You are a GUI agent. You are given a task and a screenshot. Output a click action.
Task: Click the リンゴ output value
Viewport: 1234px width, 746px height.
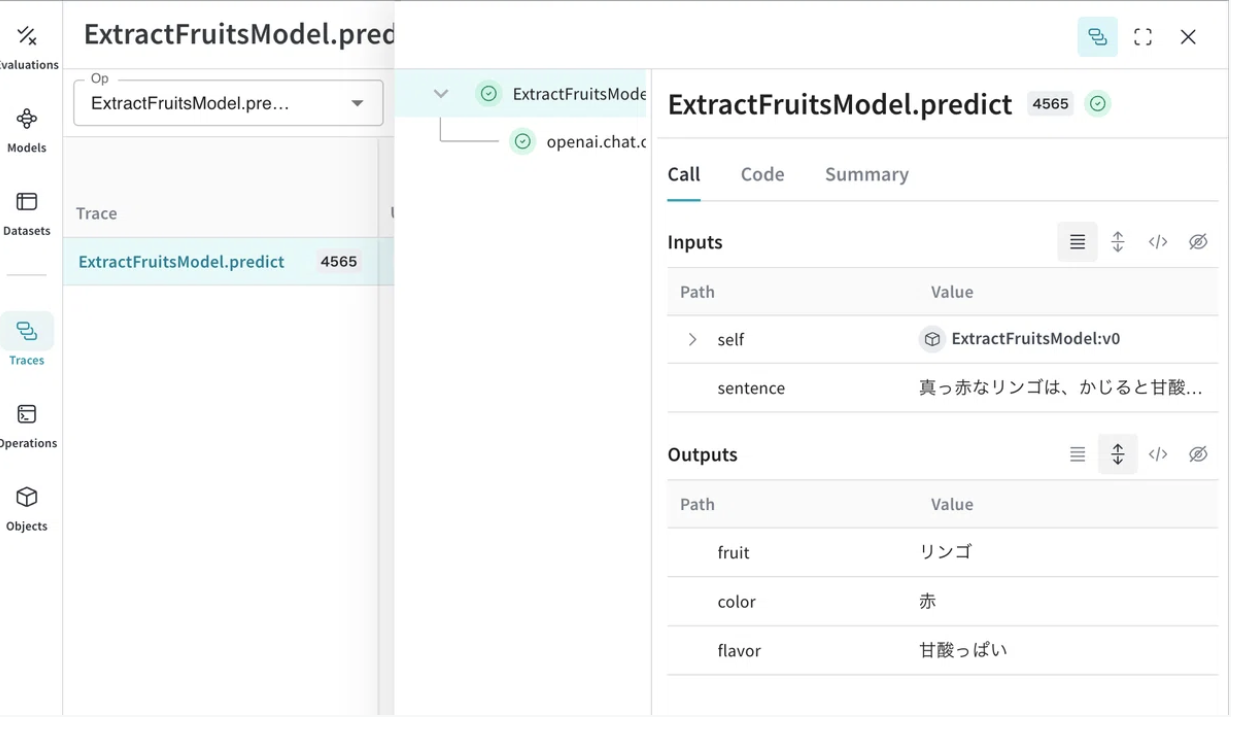(x=945, y=552)
